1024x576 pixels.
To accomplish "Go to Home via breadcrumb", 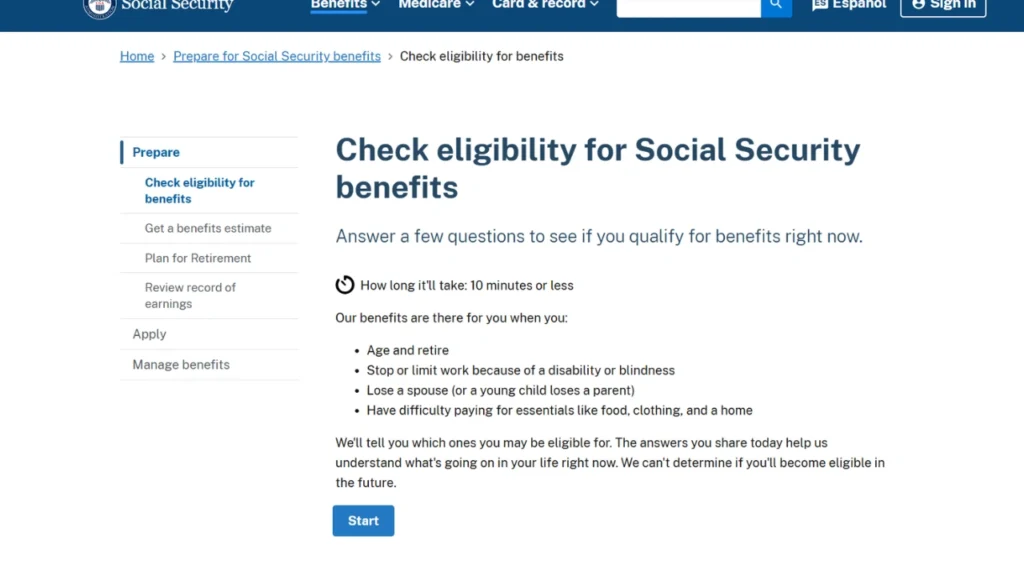I will tap(137, 56).
